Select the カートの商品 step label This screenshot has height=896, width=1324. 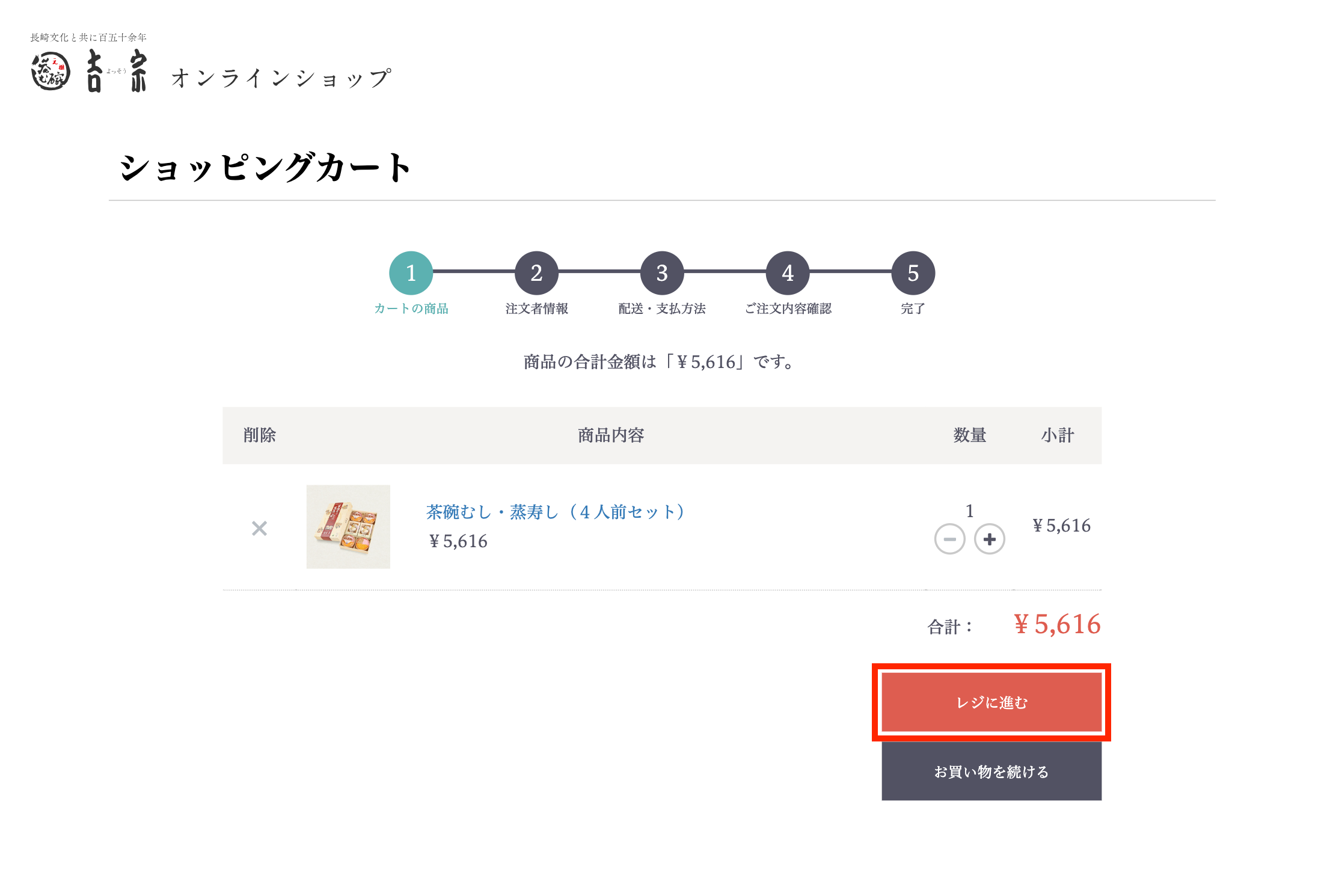(x=411, y=308)
